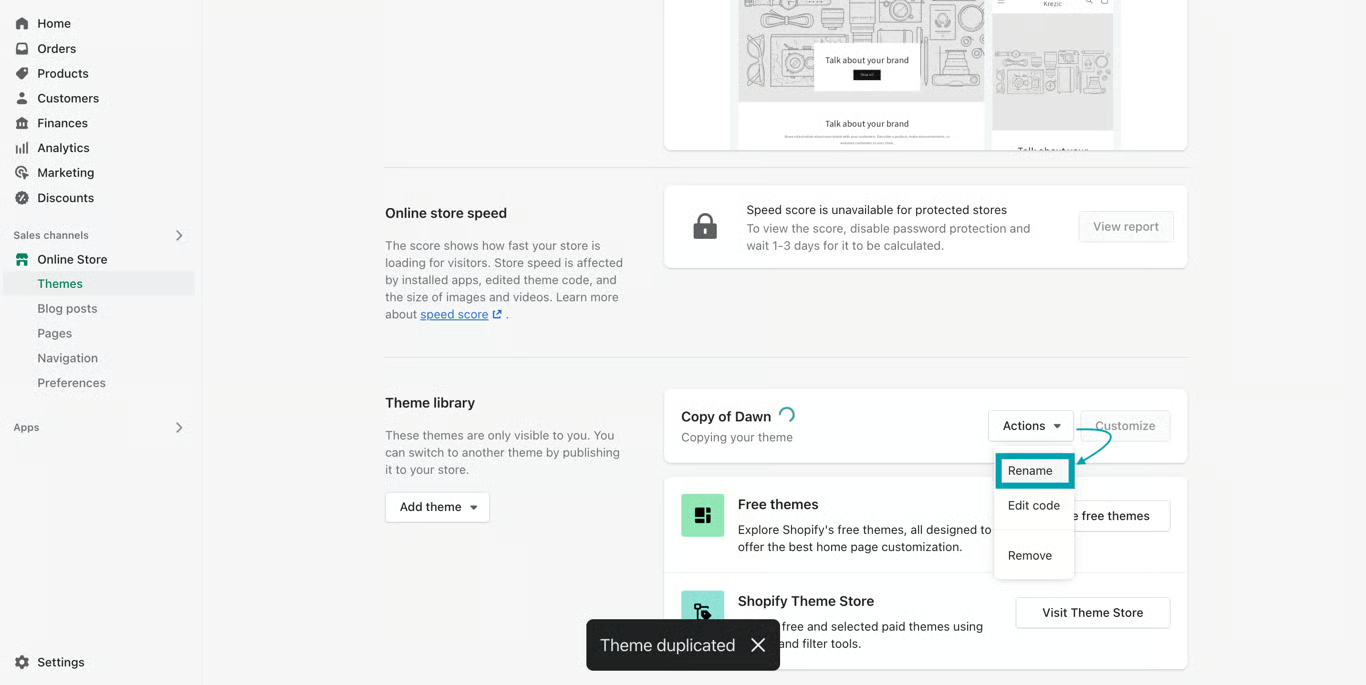Click the external link icon beside speed score

(x=497, y=314)
